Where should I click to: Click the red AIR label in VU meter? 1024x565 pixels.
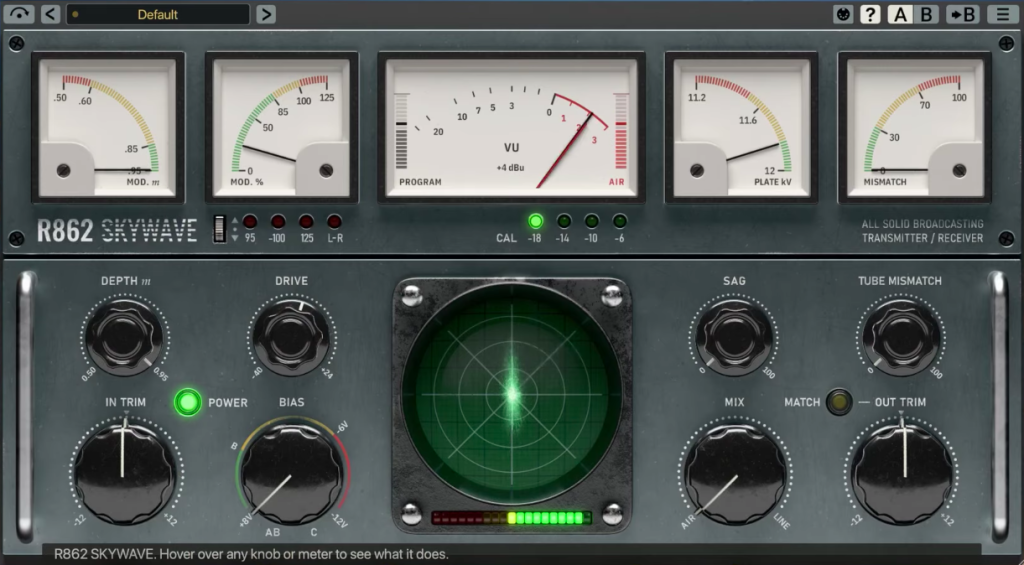[x=616, y=182]
